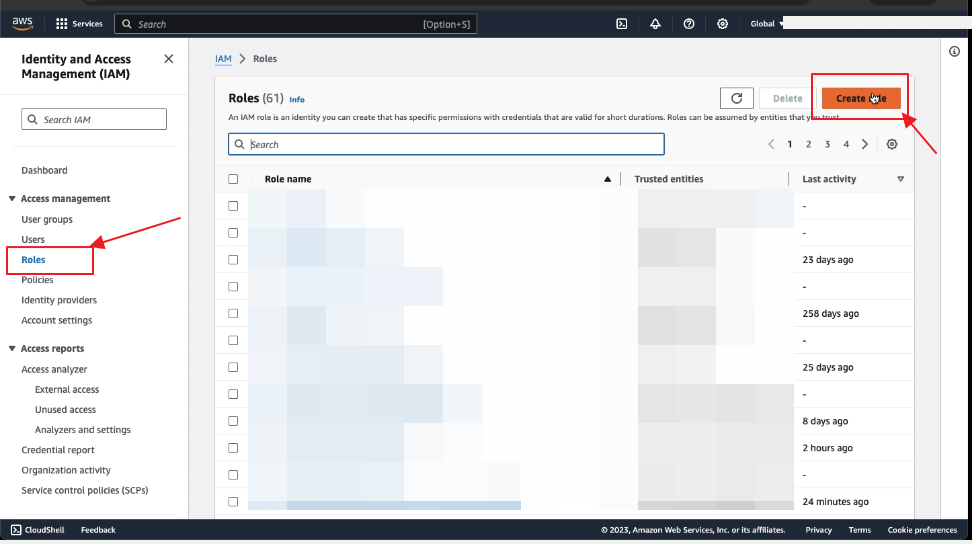This screenshot has width=972, height=544.
Task: Check the checkbox for role active 23 days ago
Action: (233, 260)
